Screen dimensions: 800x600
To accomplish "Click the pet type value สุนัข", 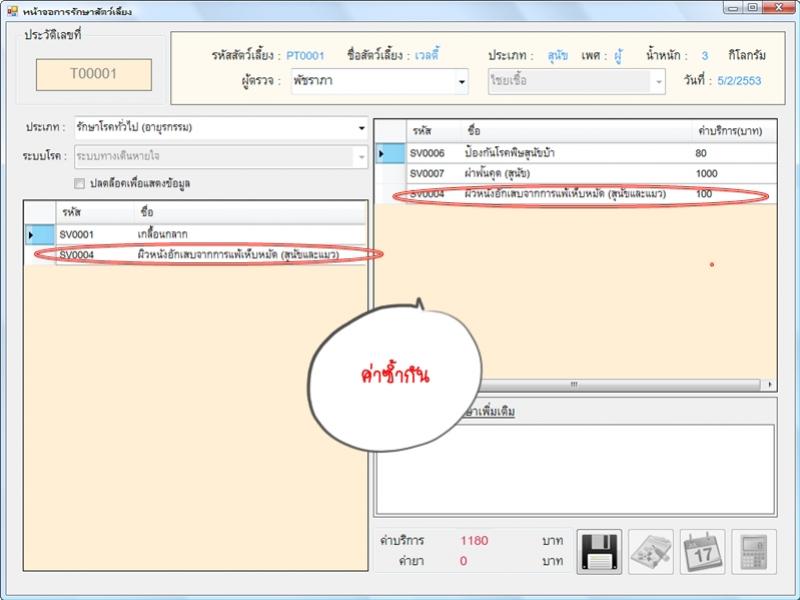I will coord(558,56).
